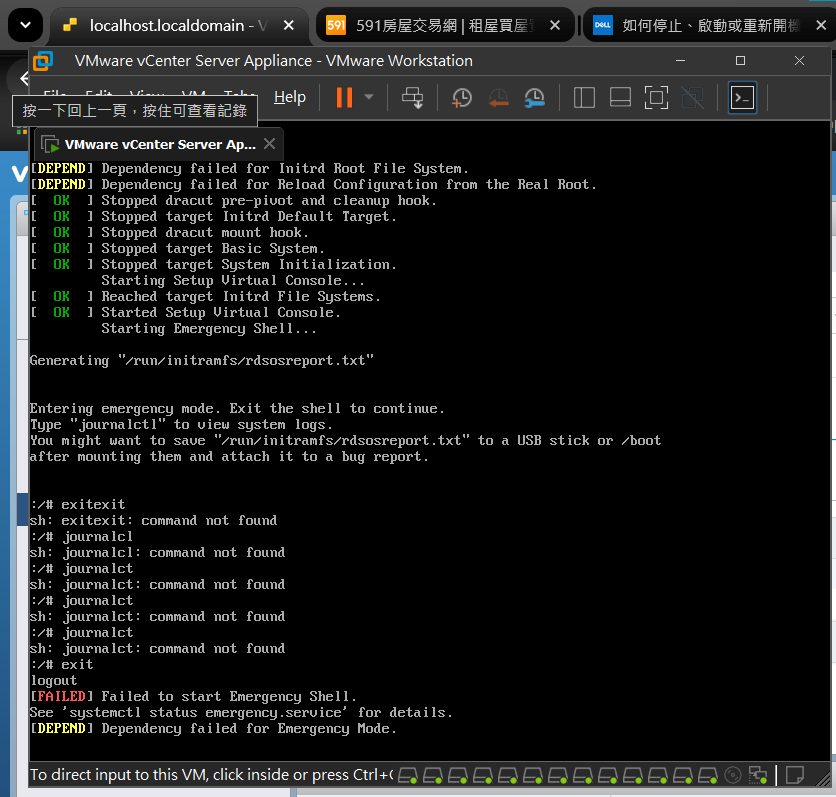Open the Help menu

[290, 97]
